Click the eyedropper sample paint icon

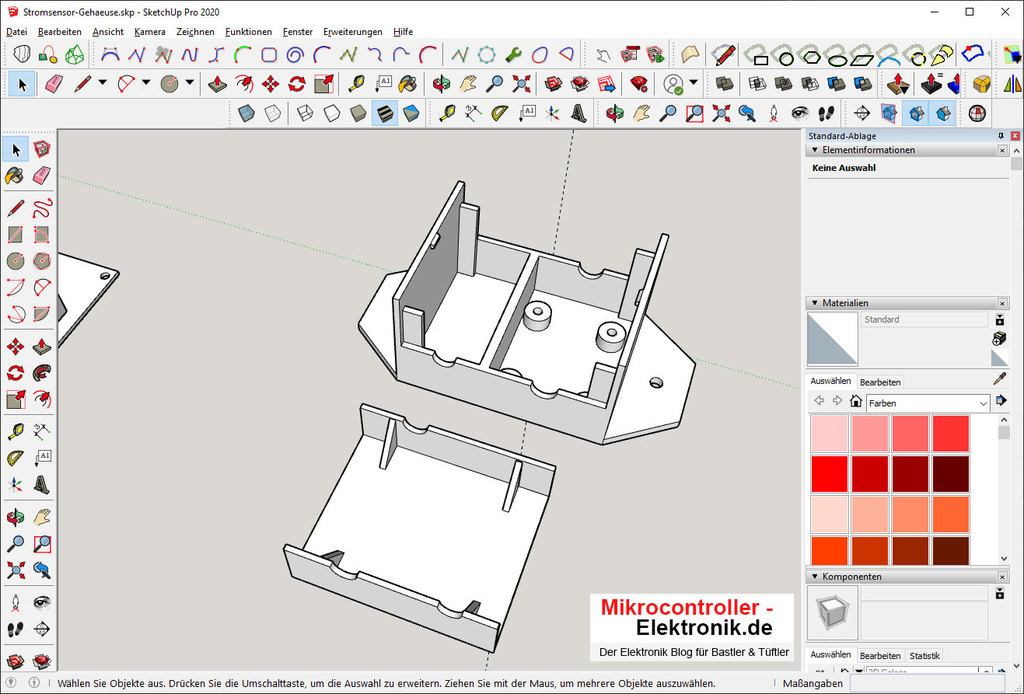998,380
